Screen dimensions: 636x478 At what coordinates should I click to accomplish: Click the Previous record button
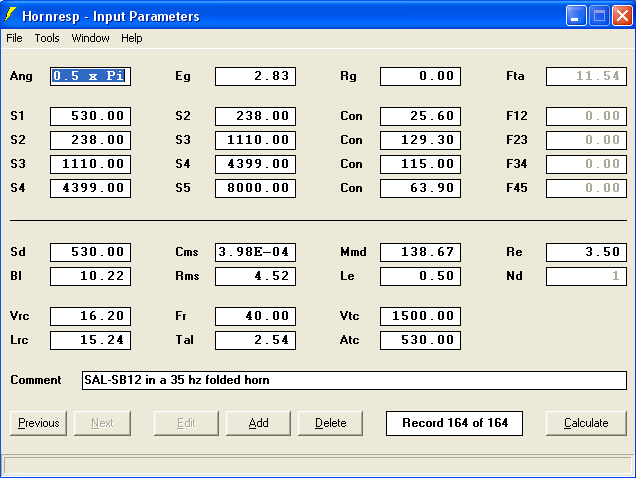39,423
